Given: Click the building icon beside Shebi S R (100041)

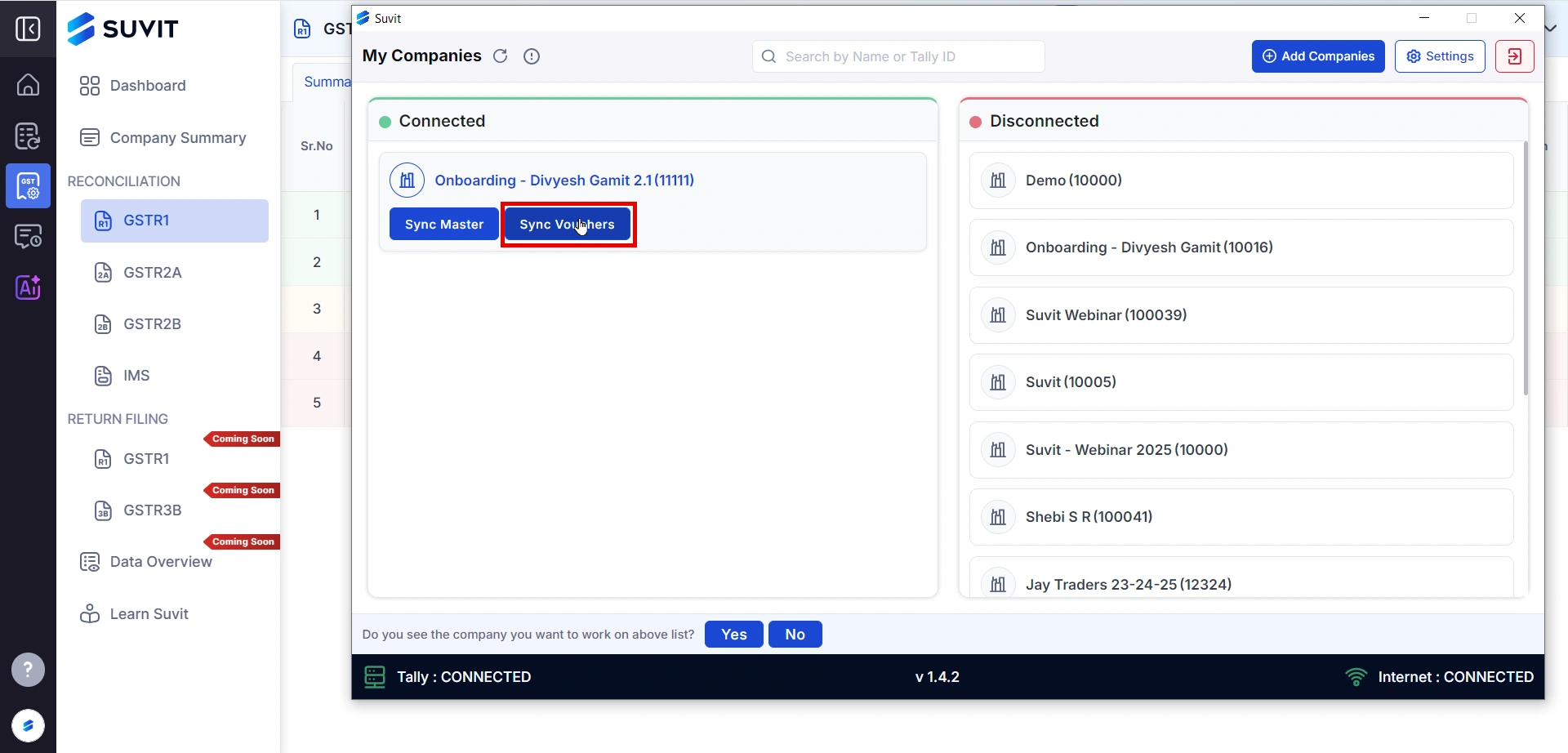Looking at the screenshot, I should [x=998, y=517].
